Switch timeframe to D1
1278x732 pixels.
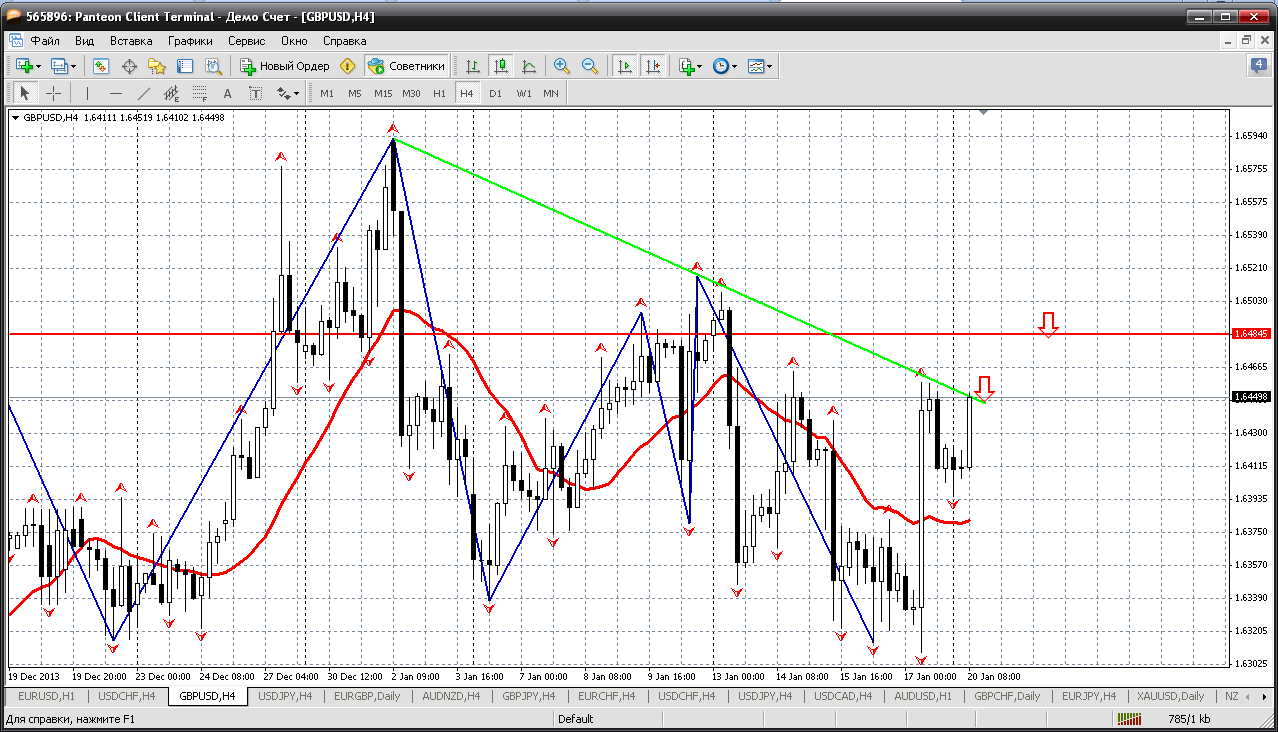495,93
